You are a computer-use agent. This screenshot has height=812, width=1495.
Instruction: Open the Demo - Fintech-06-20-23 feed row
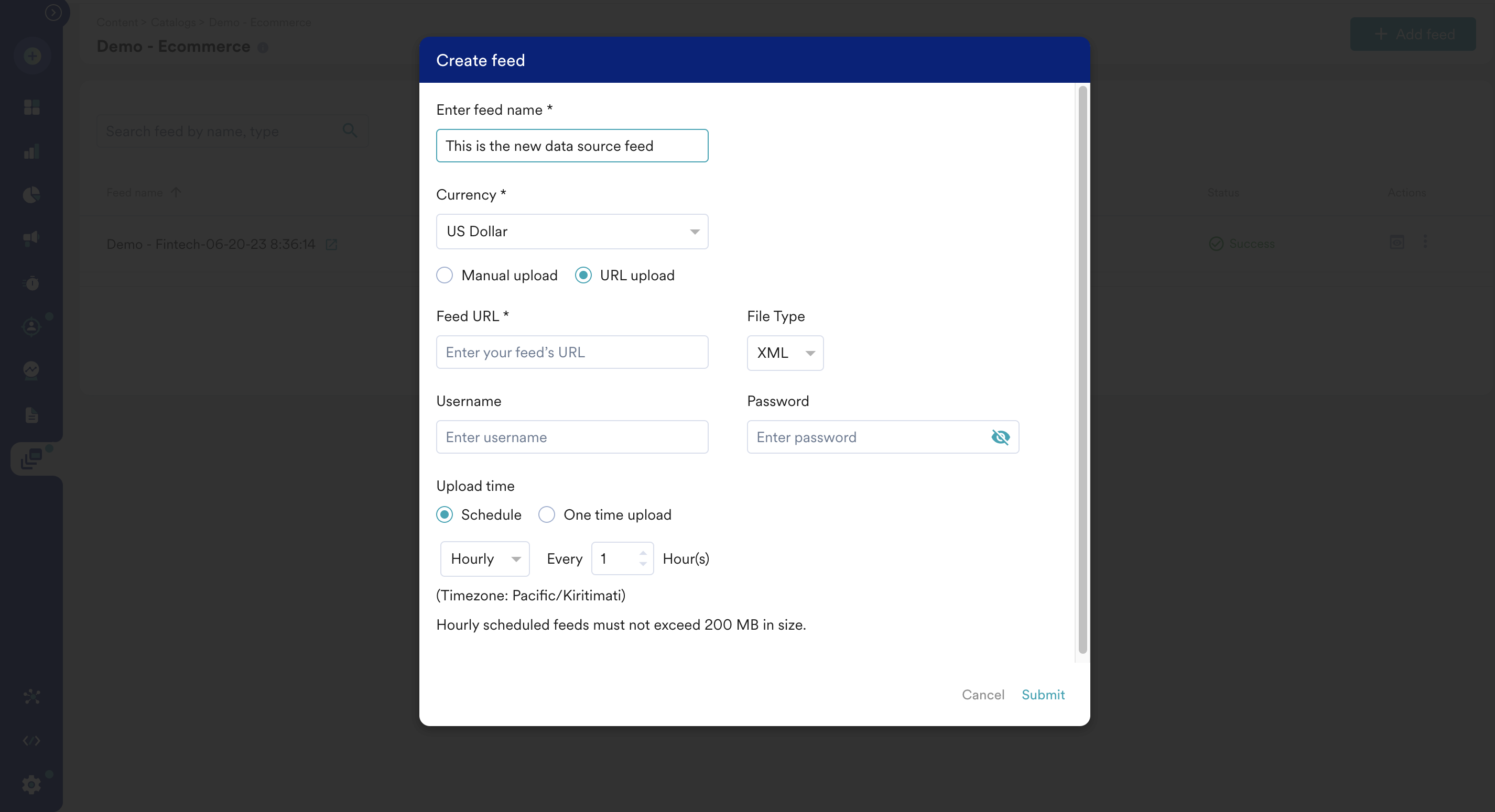click(x=211, y=244)
